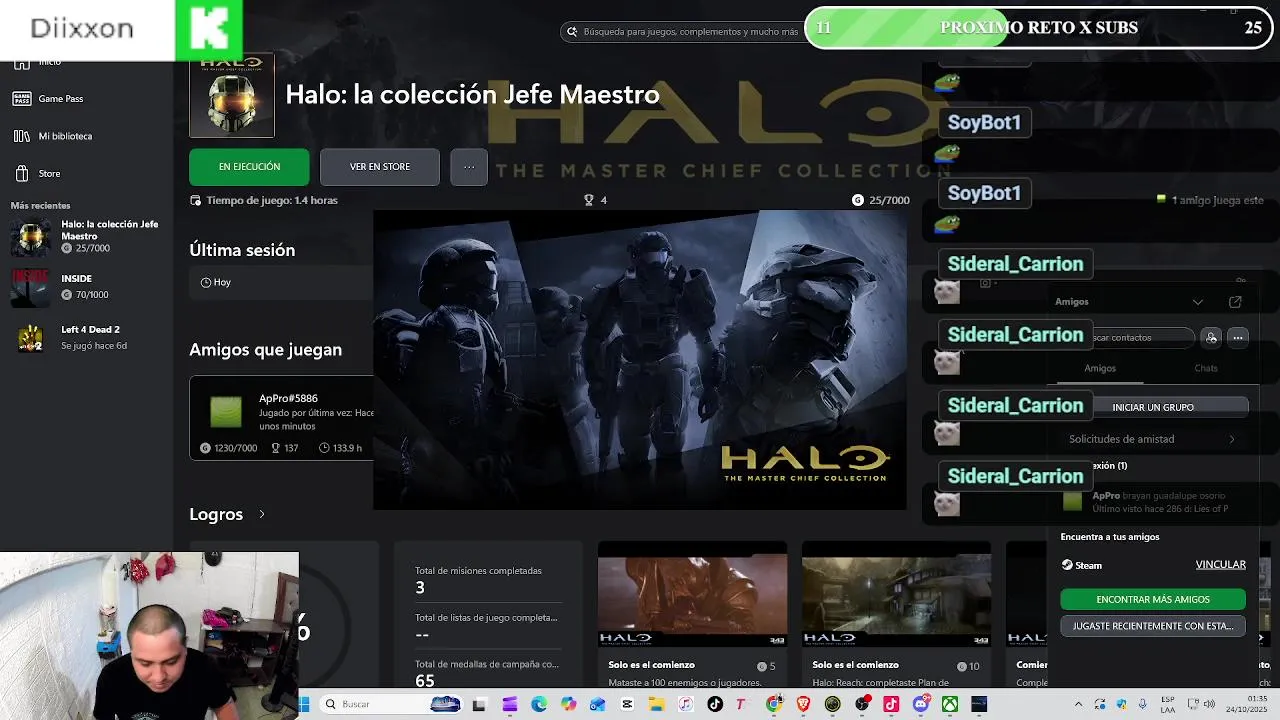Switch to the Amigos tab
The width and height of the screenshot is (1280, 720).
point(1100,369)
